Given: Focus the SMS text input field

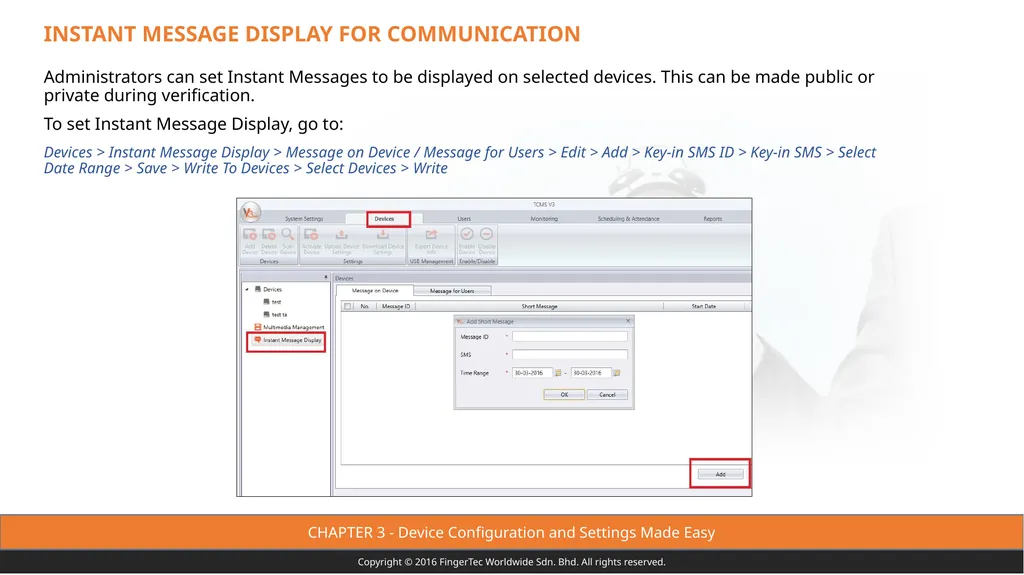Looking at the screenshot, I should point(569,355).
